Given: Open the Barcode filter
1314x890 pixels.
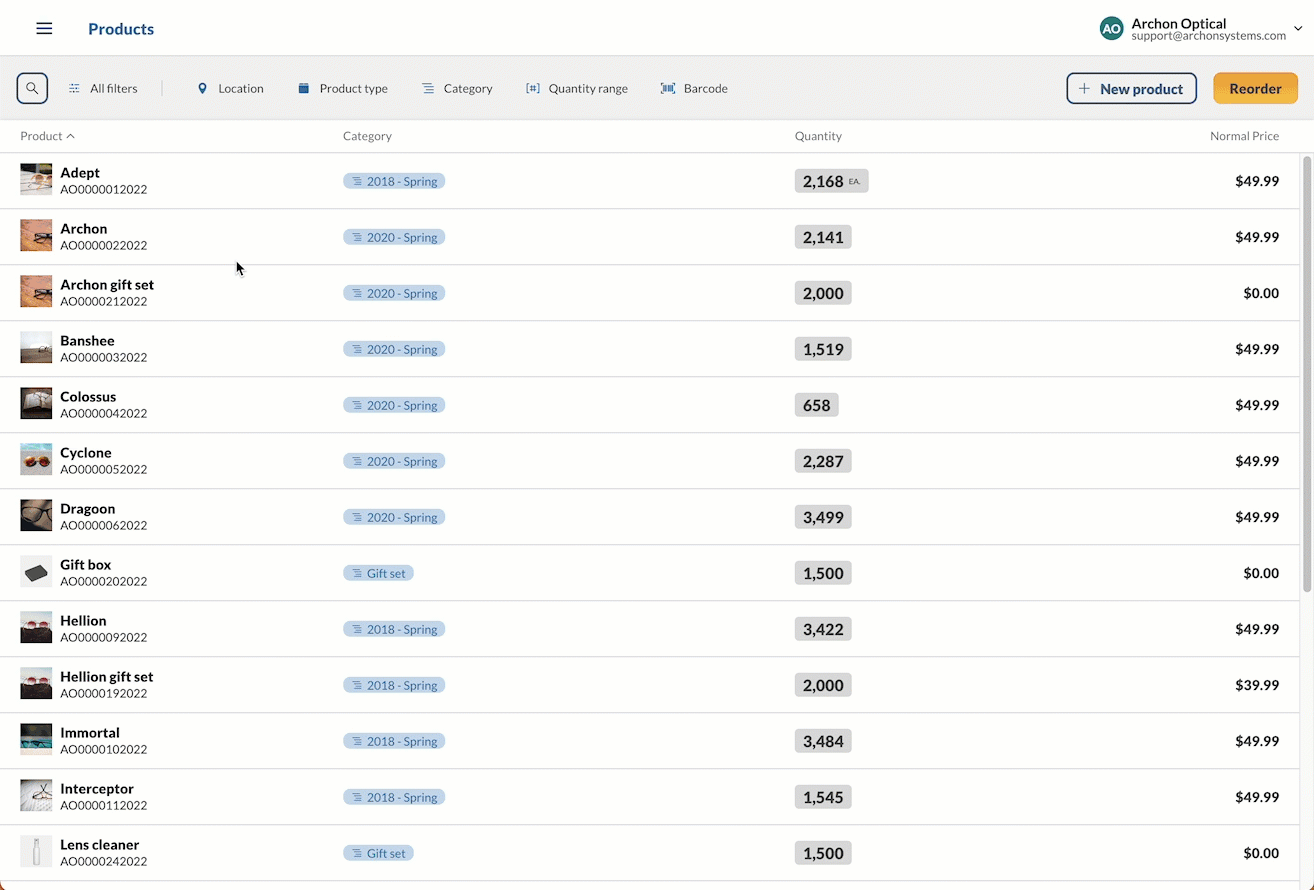Looking at the screenshot, I should pyautogui.click(x=694, y=88).
